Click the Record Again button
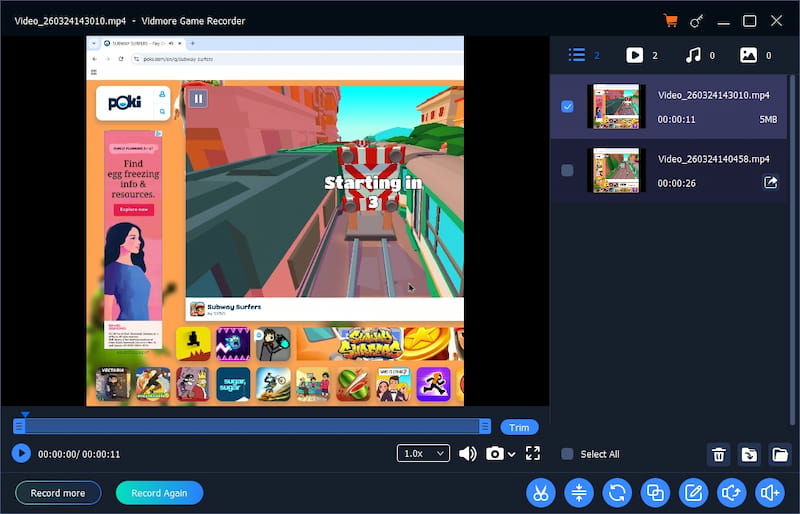The width and height of the screenshot is (800, 514). (159, 493)
